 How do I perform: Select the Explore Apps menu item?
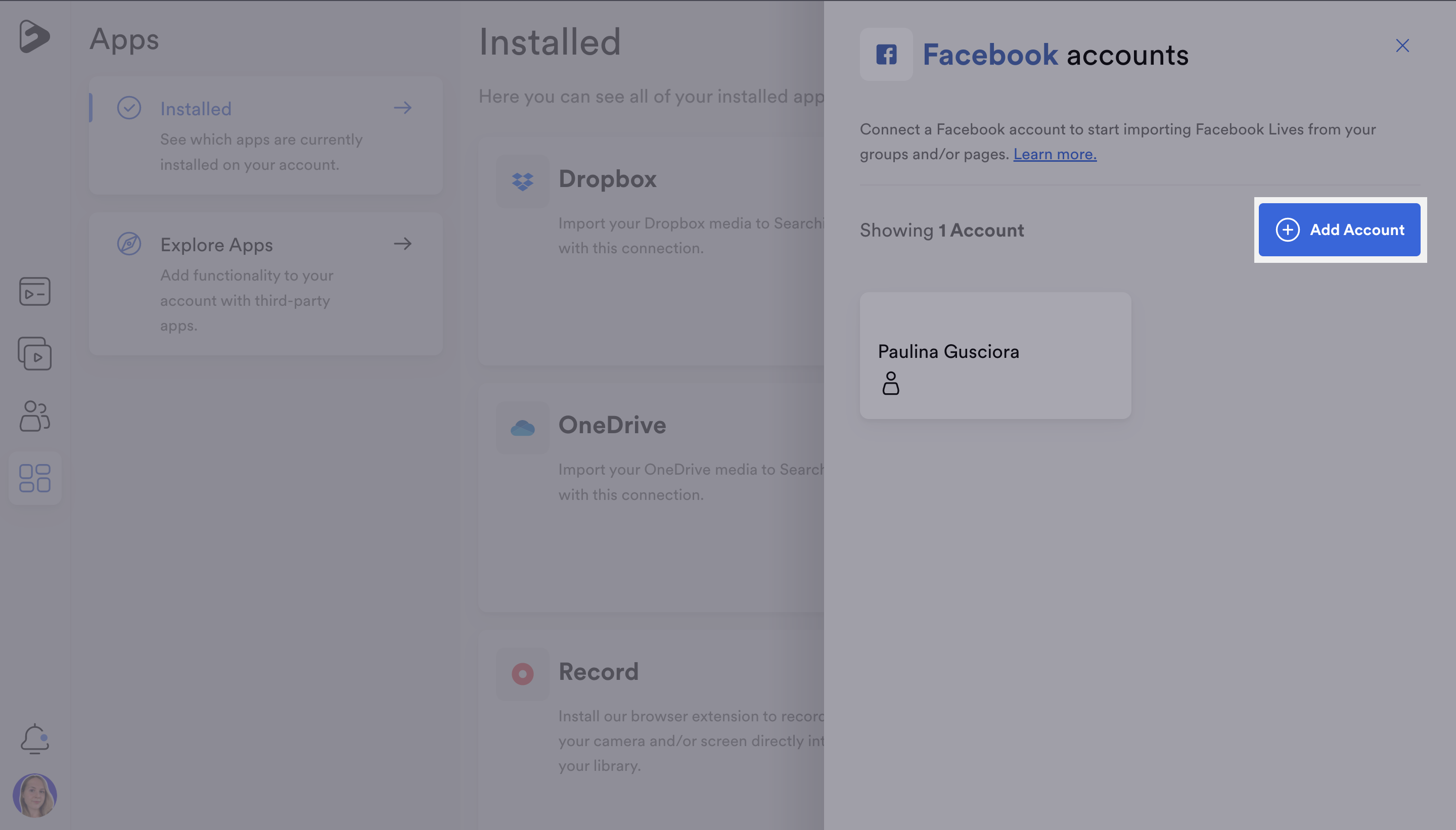coord(265,284)
